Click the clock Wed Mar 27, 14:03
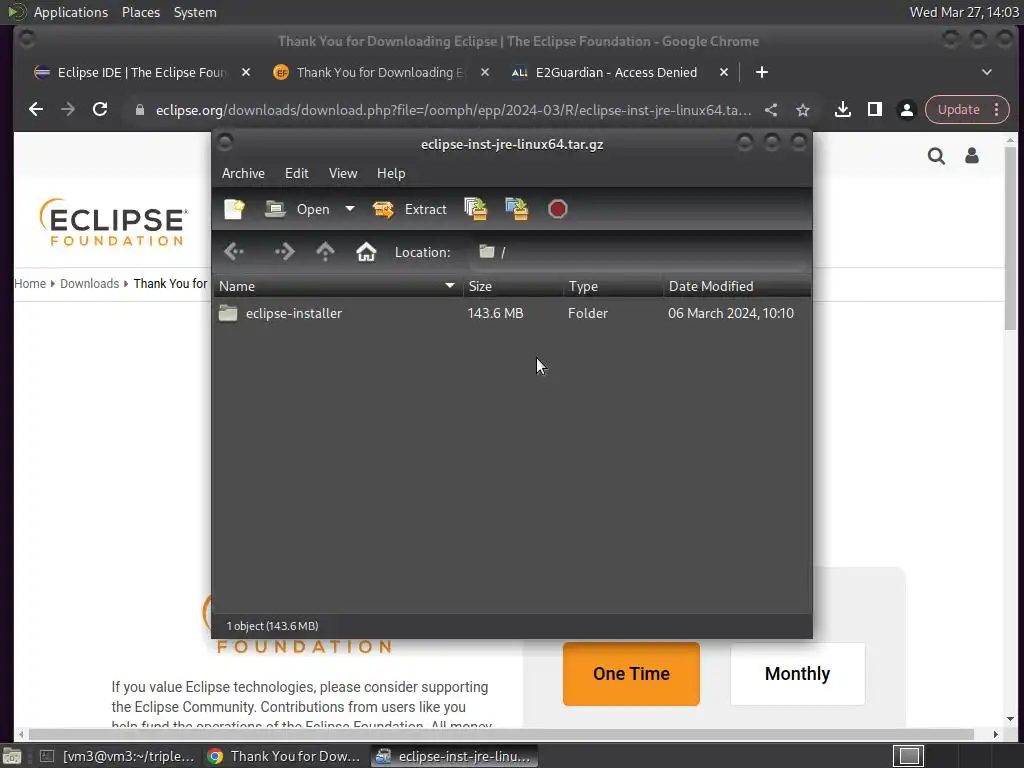 pos(964,12)
